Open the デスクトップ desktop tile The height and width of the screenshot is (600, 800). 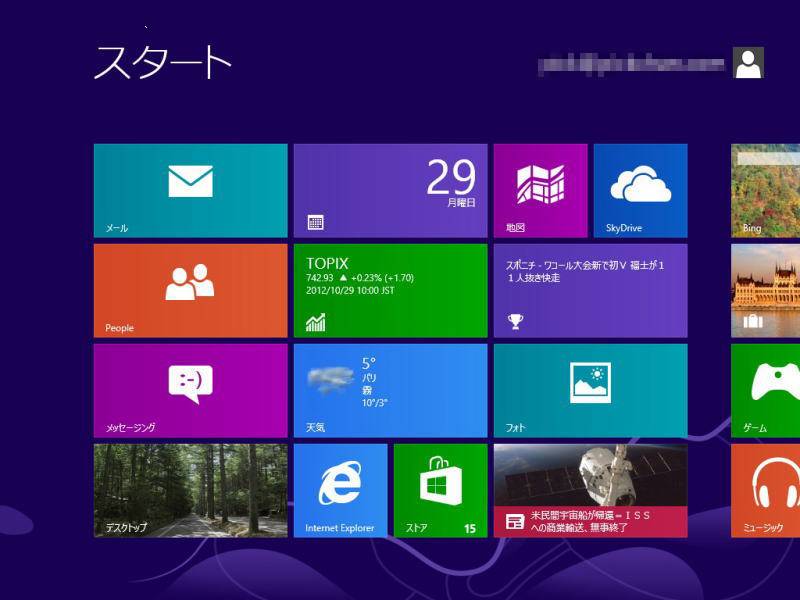click(x=190, y=490)
